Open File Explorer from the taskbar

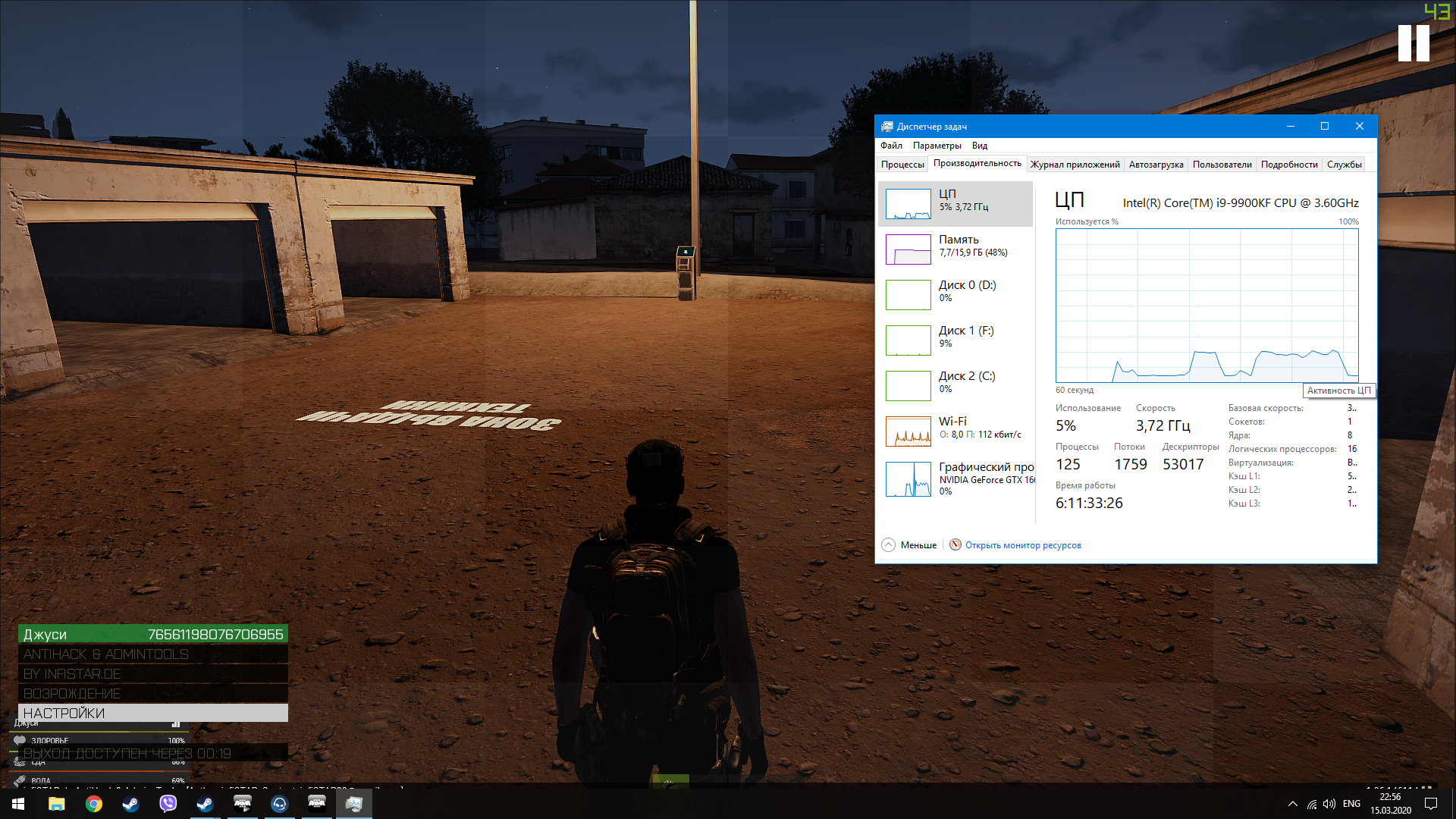(56, 804)
